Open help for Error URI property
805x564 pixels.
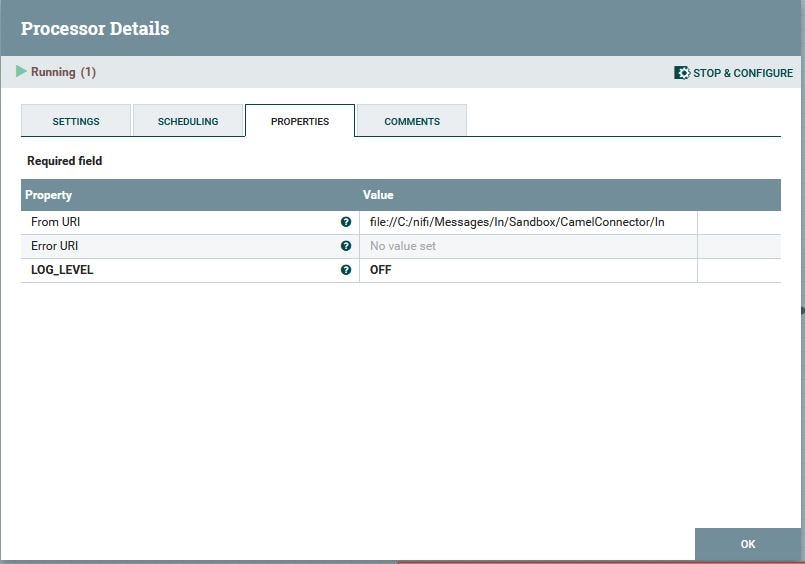(x=346, y=246)
